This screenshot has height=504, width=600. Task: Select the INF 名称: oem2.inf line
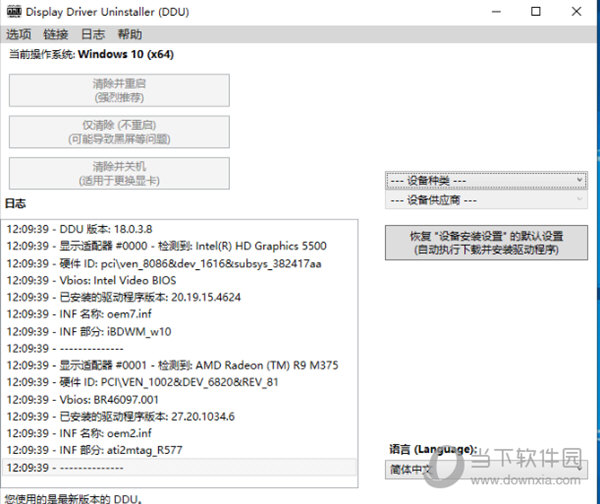click(x=179, y=433)
